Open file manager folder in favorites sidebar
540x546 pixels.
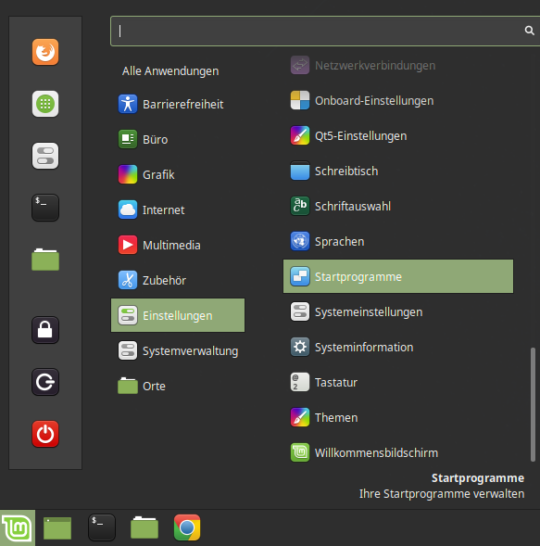pyautogui.click(x=45, y=259)
